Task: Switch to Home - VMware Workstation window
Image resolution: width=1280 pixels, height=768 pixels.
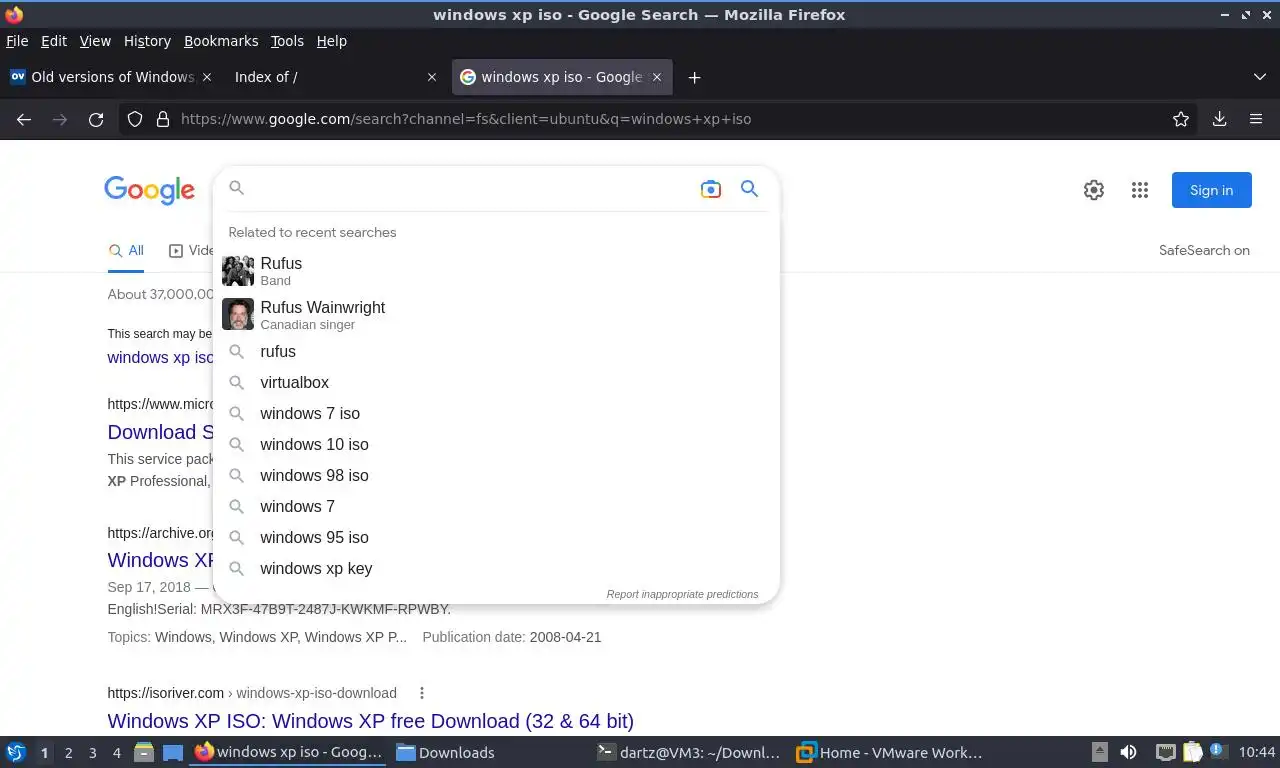Action: tap(890, 752)
